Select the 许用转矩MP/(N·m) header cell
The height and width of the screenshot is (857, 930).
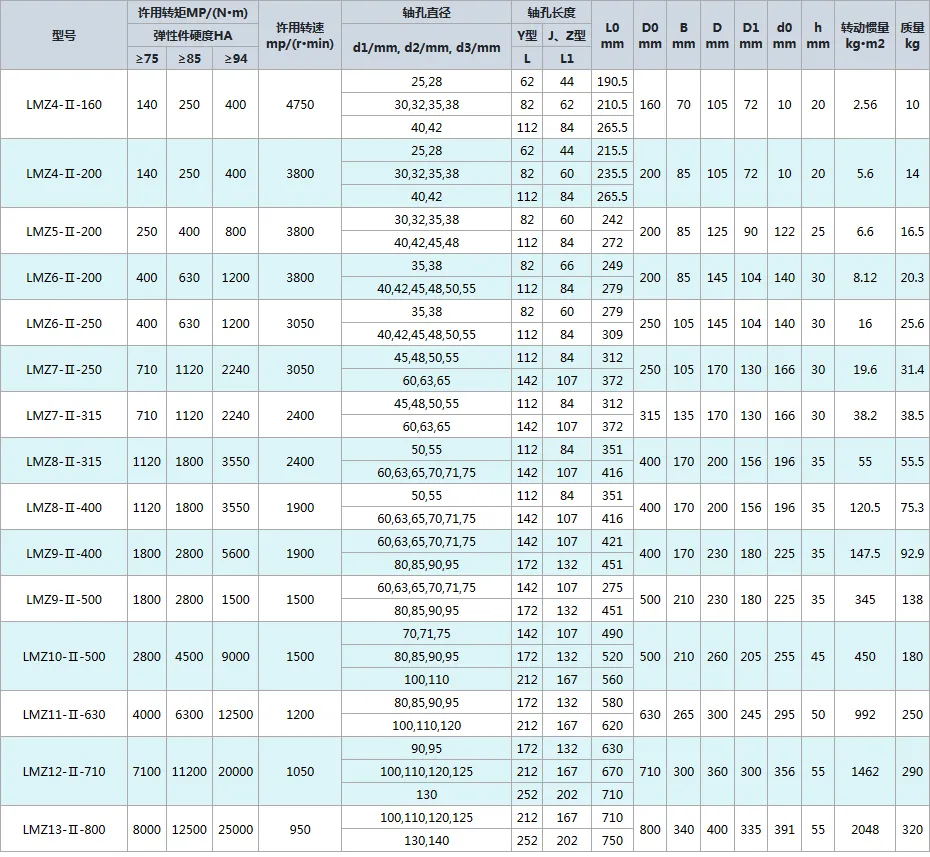point(192,13)
